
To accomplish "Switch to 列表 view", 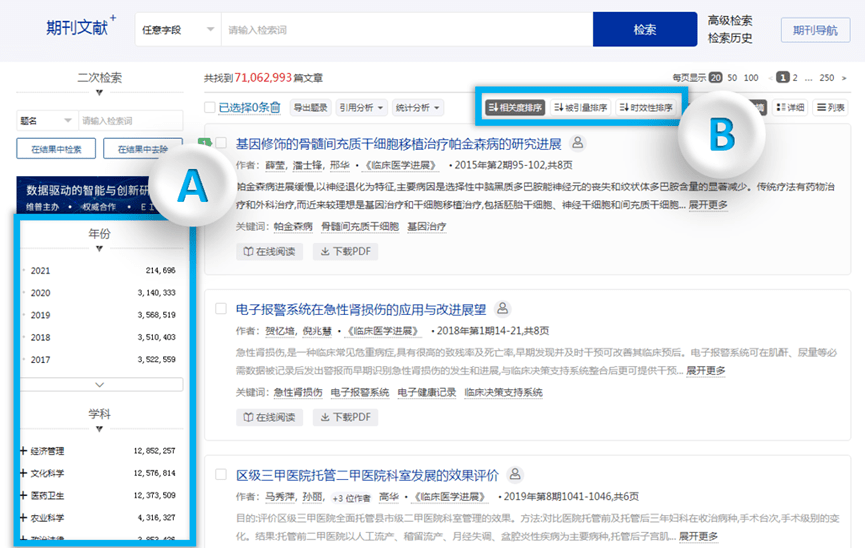I will click(831, 107).
